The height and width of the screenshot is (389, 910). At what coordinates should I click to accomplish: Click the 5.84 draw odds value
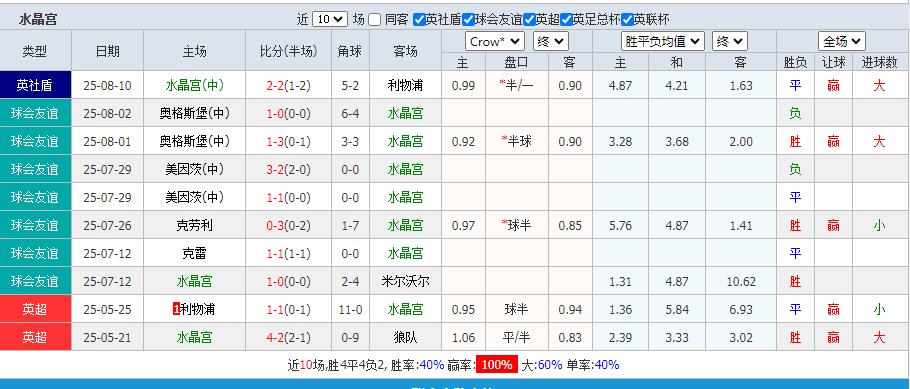[677, 309]
